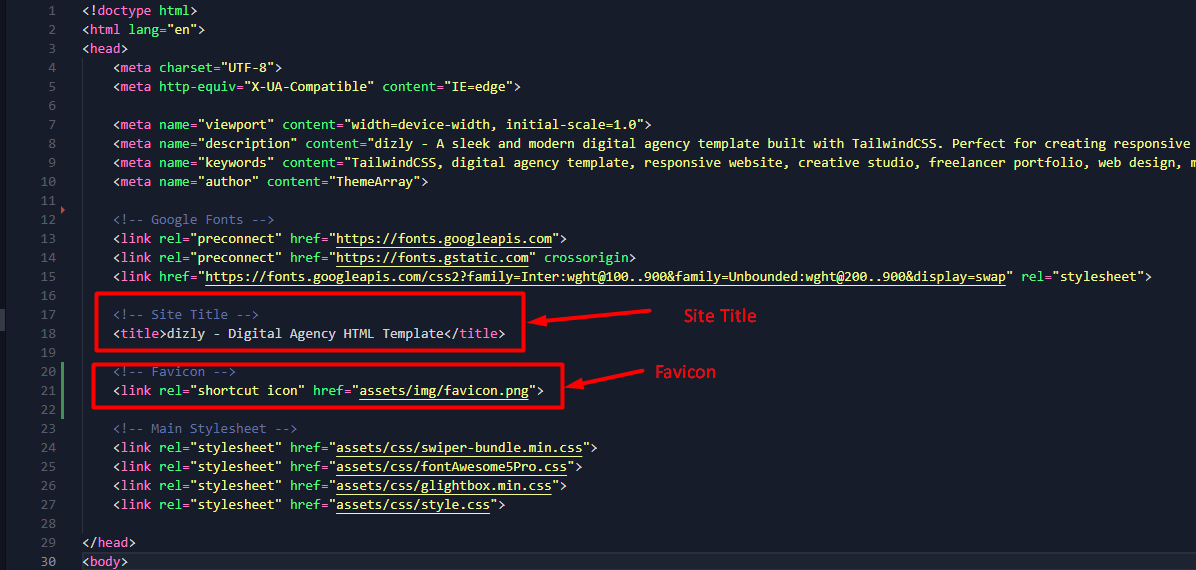Open the fonts.gstatic.com preconnect URL
The width and height of the screenshot is (1196, 570).
pyautogui.click(x=434, y=257)
